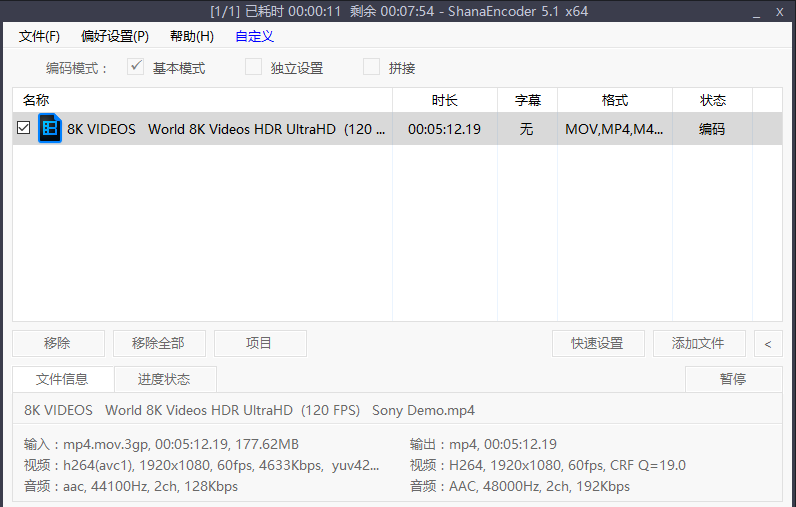Open the 帮助(H) menu
Image resolution: width=796 pixels, height=507 pixels.
tap(191, 37)
